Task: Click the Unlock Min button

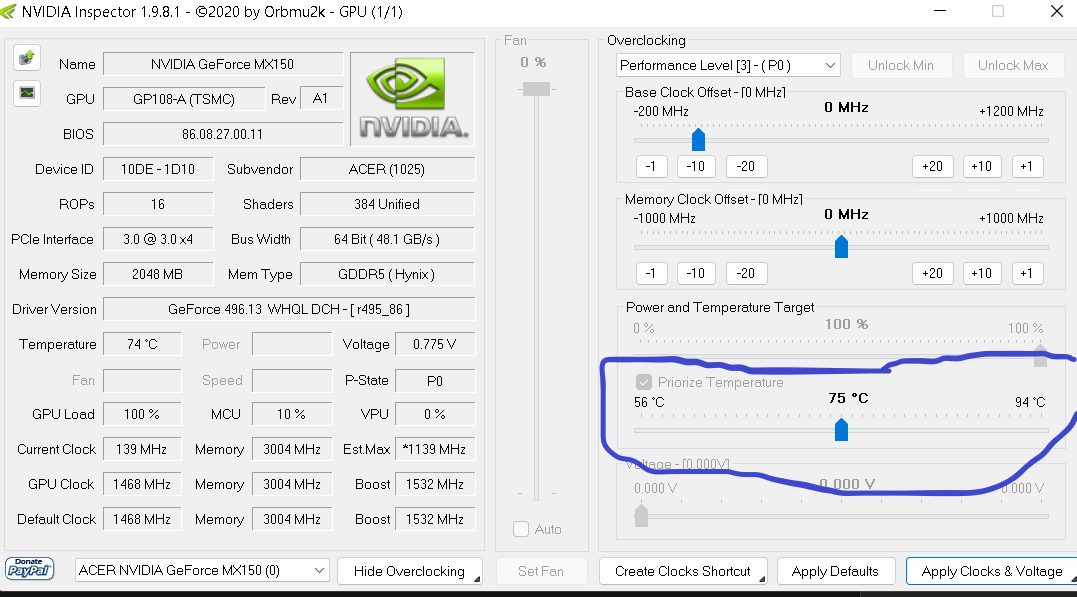Action: pos(900,65)
